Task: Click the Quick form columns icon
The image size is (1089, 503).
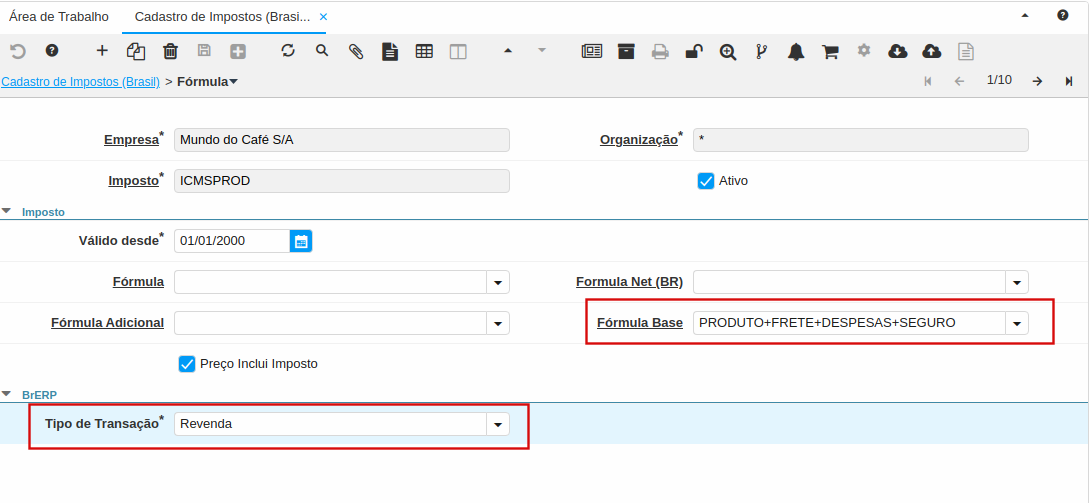Action: pyautogui.click(x=458, y=51)
